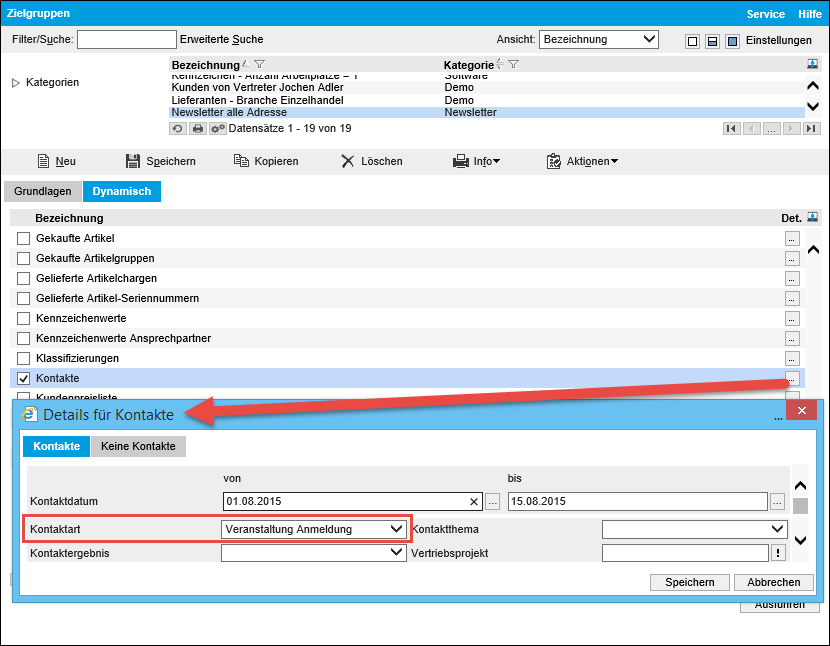Clear the von date 01.08.2015
The image size is (830, 646).
474,502
